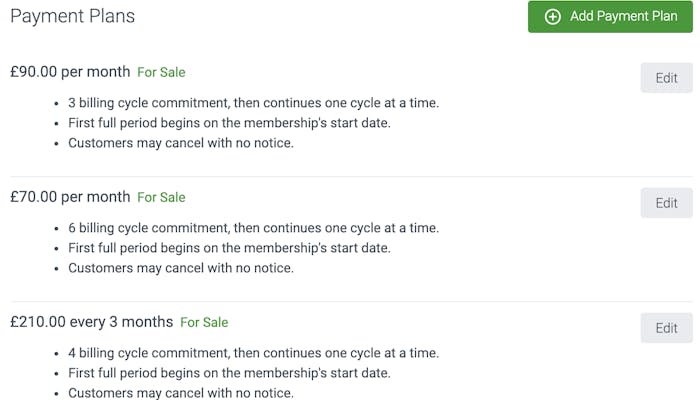Click For Sale status beside £90.00 plan
The image size is (700, 400).
tap(161, 72)
